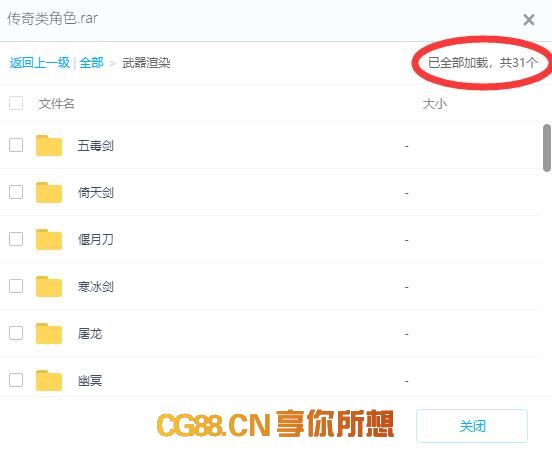552x452 pixels.
Task: Open the 屠龙 folder icon
Action: [49, 333]
